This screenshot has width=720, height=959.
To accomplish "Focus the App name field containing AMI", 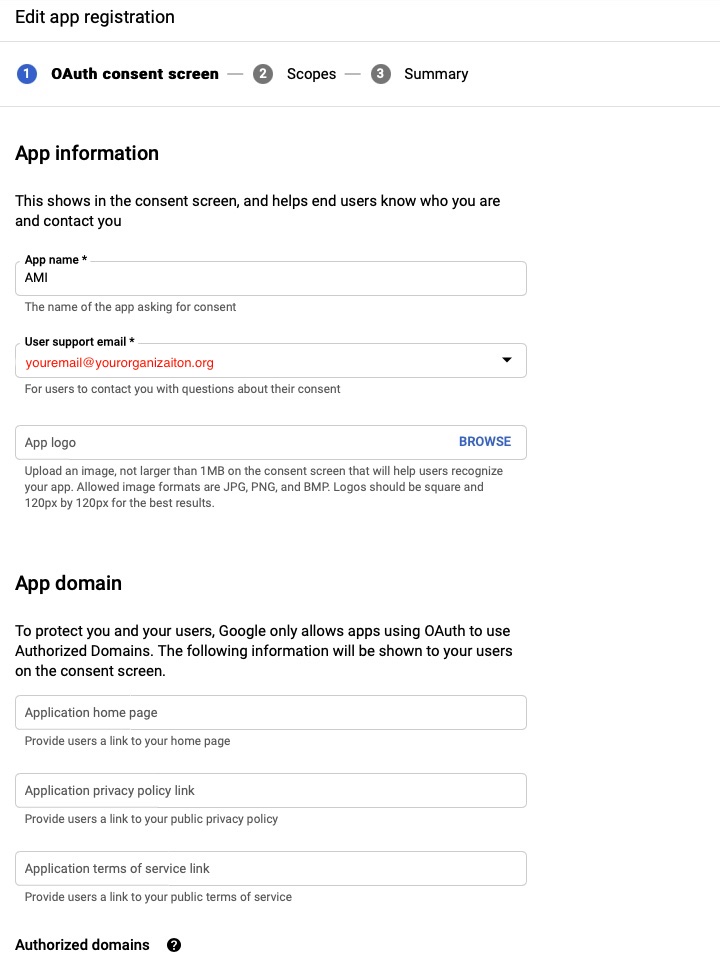I will tap(270, 278).
